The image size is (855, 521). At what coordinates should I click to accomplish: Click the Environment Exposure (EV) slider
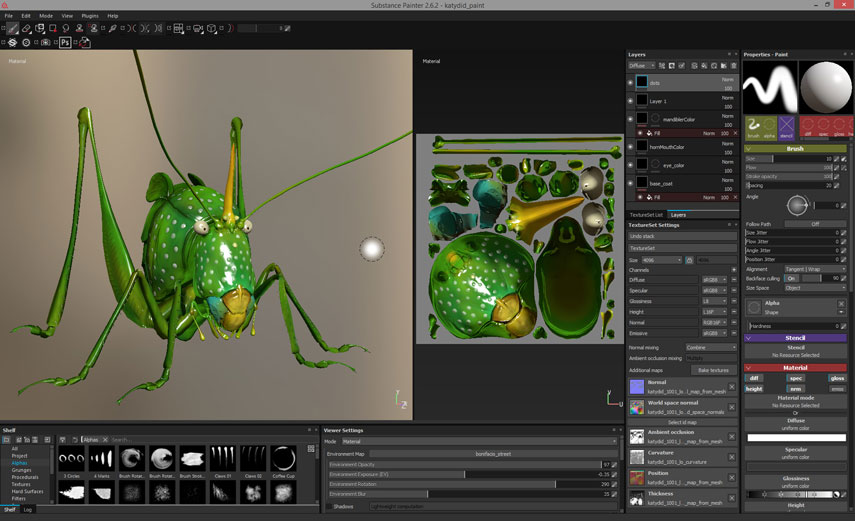tap(470, 475)
